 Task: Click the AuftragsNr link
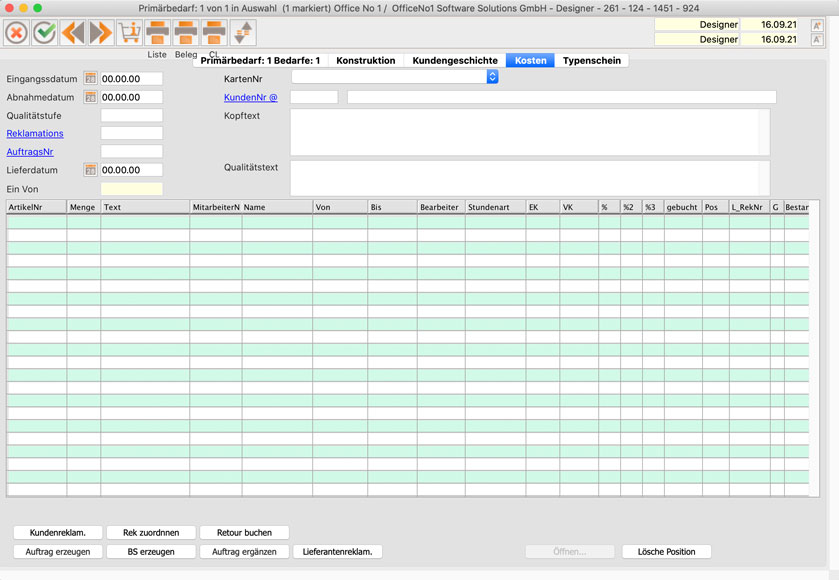30,152
